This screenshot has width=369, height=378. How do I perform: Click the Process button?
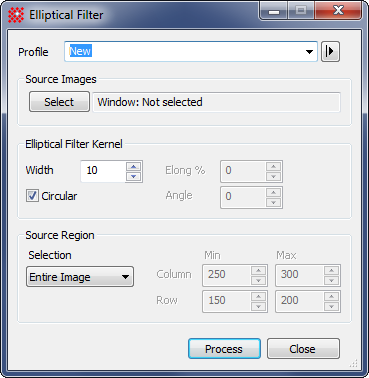click(x=224, y=349)
